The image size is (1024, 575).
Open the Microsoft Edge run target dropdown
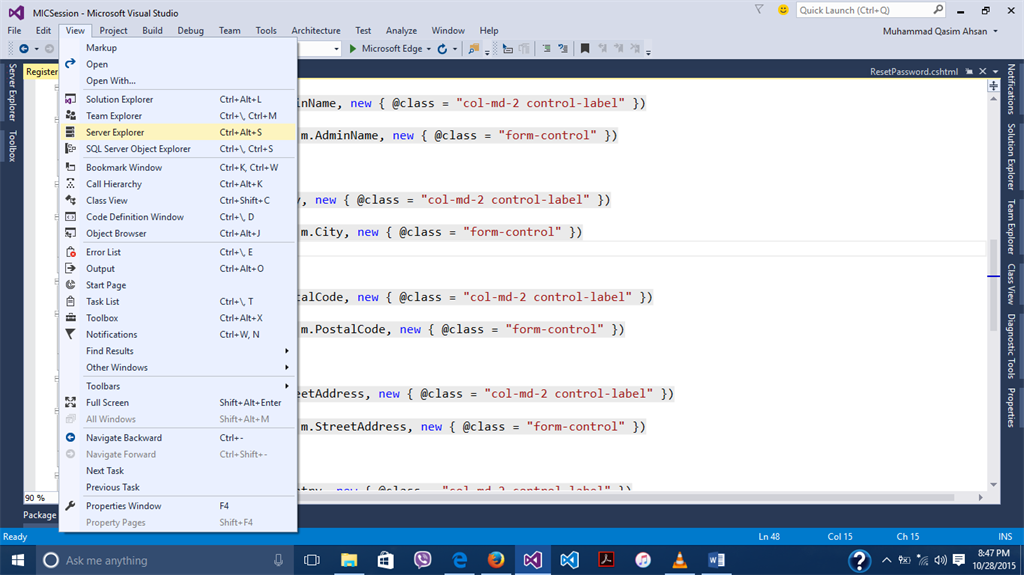(429, 48)
